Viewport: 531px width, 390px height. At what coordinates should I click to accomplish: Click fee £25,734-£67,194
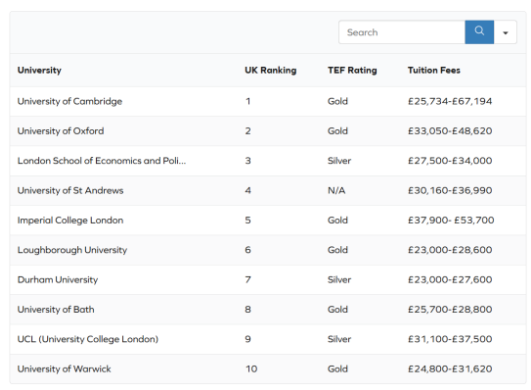[450, 101]
